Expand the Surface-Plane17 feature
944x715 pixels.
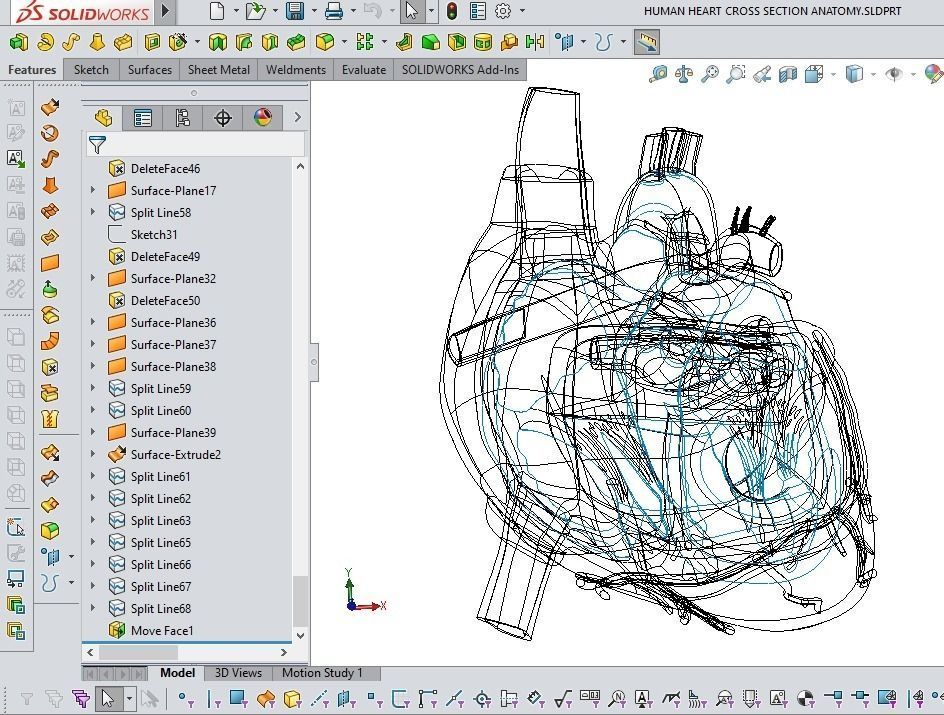93,190
